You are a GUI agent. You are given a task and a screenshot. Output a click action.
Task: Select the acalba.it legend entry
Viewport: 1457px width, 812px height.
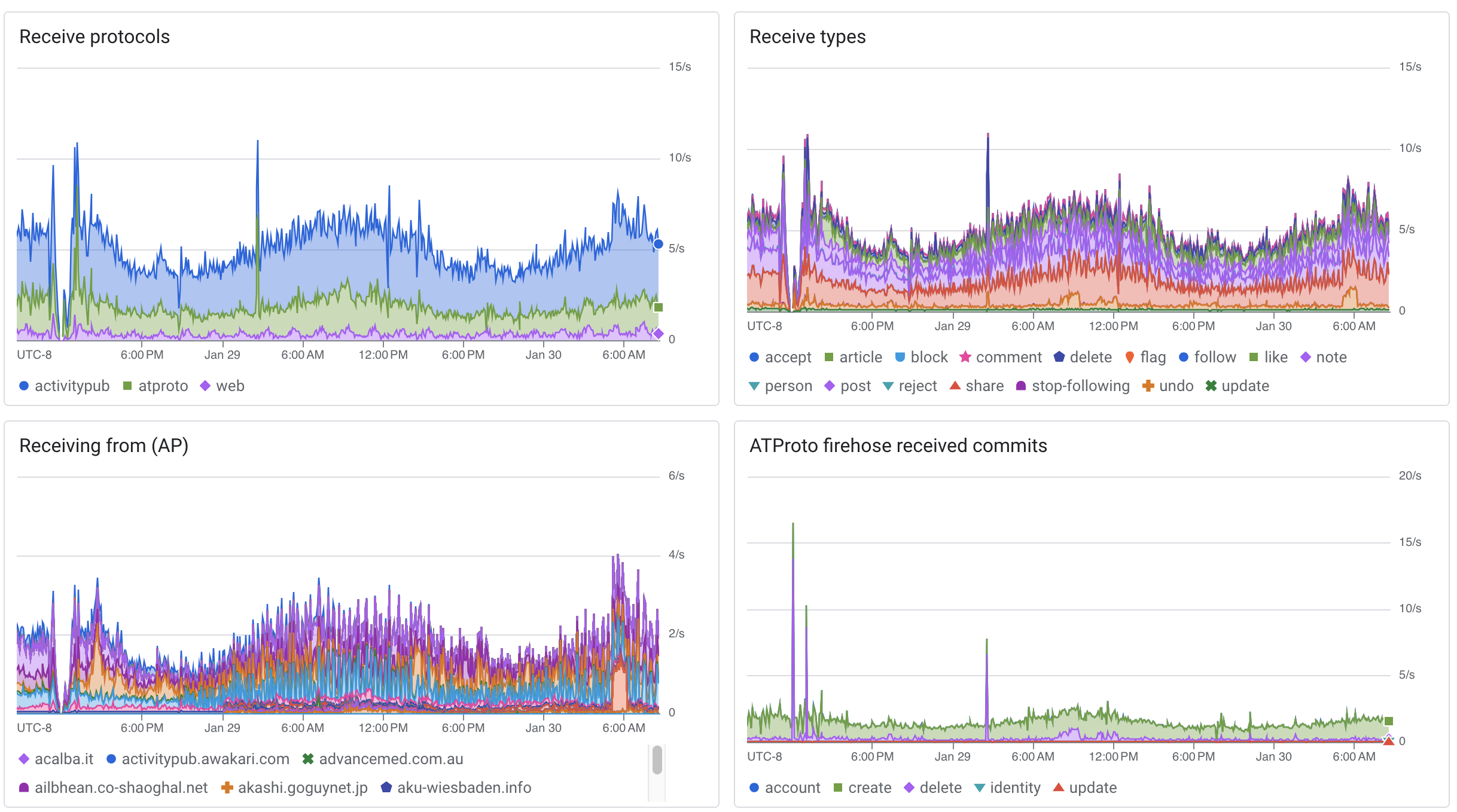pos(63,759)
